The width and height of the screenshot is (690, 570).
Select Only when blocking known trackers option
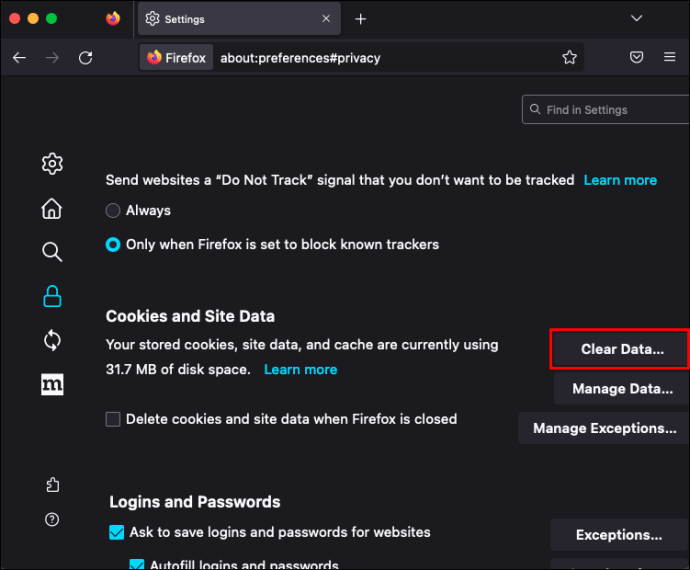tap(114, 244)
